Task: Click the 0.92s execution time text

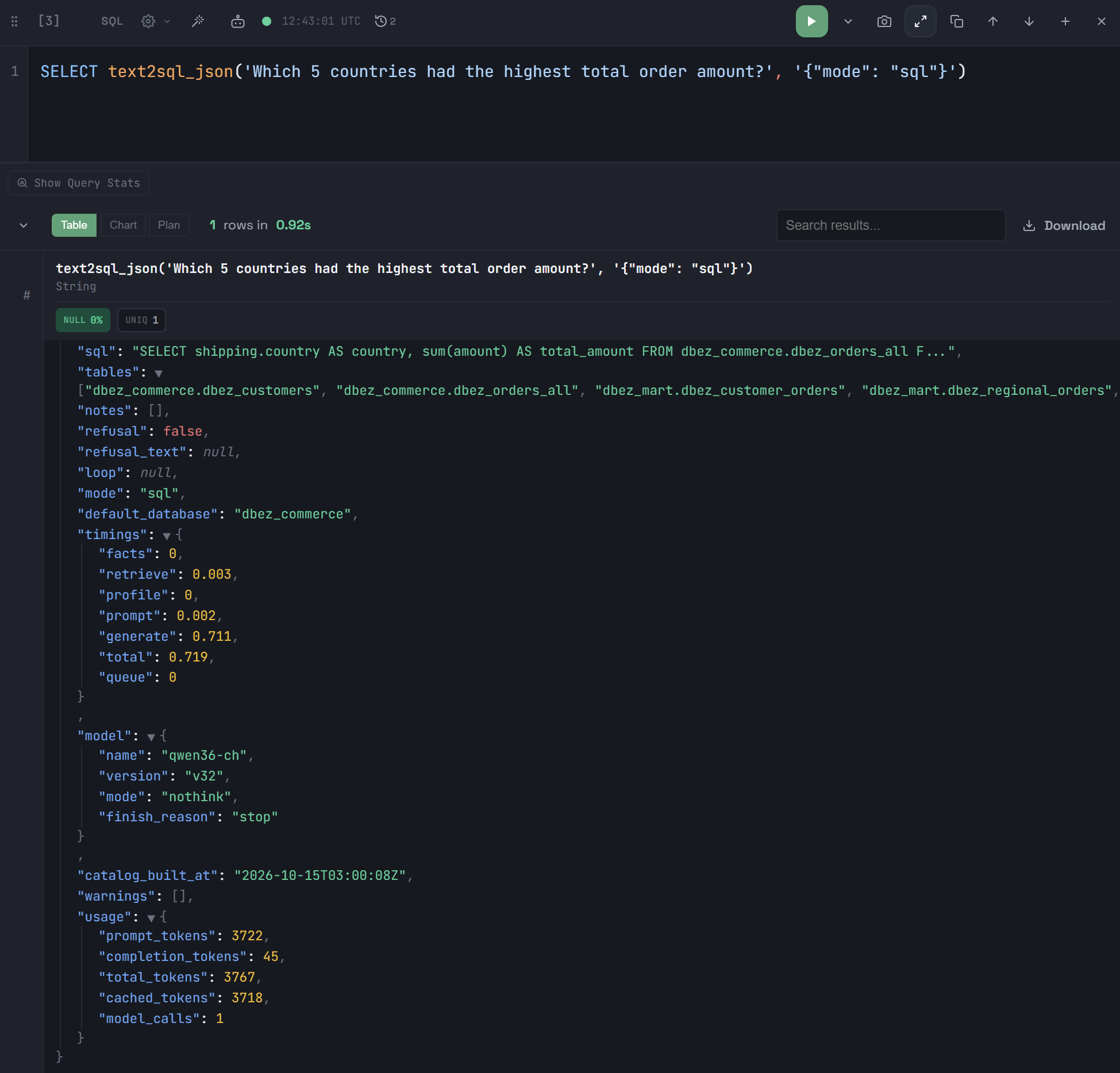Action: 293,225
